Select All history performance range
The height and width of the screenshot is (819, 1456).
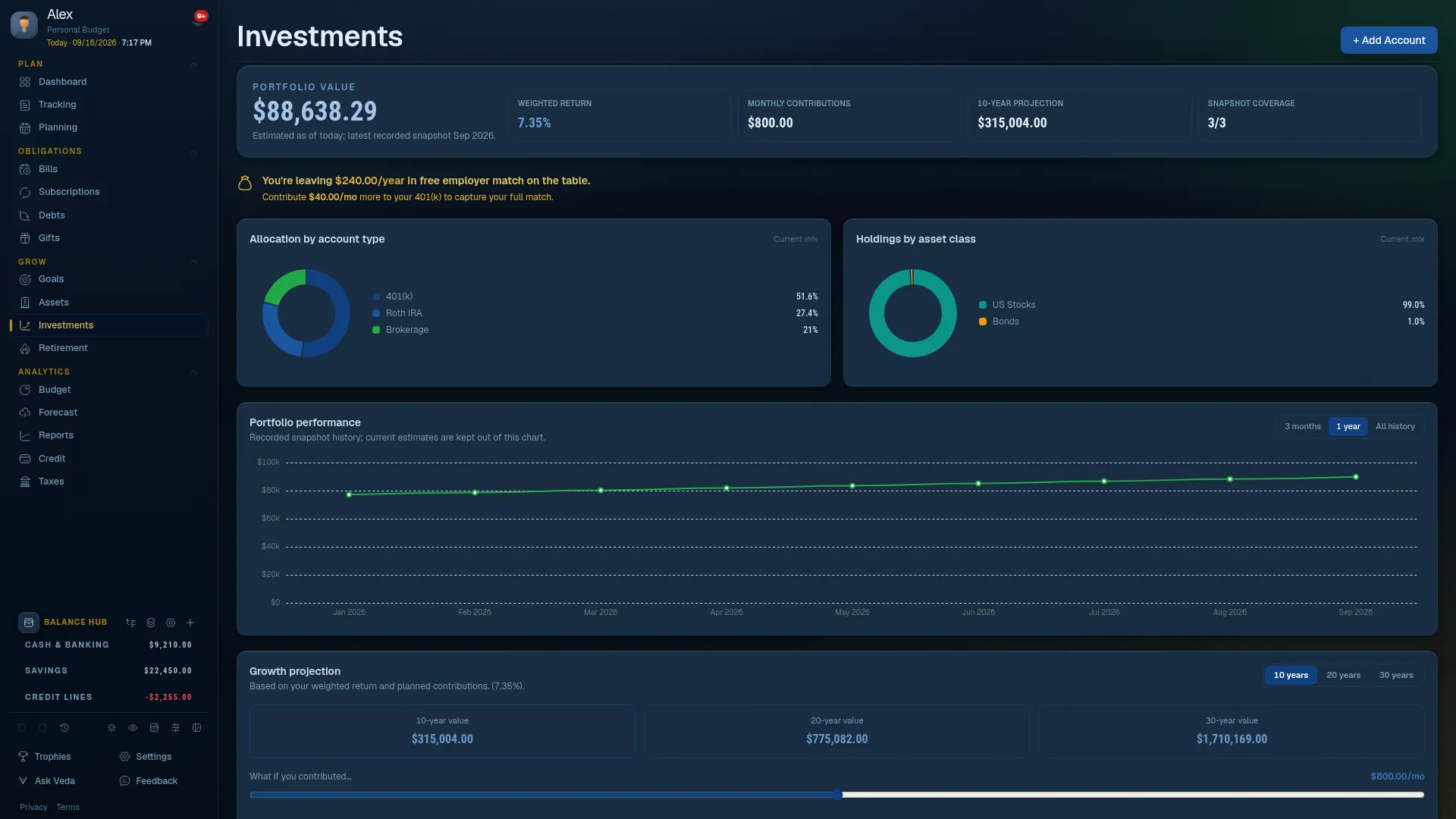click(1395, 427)
